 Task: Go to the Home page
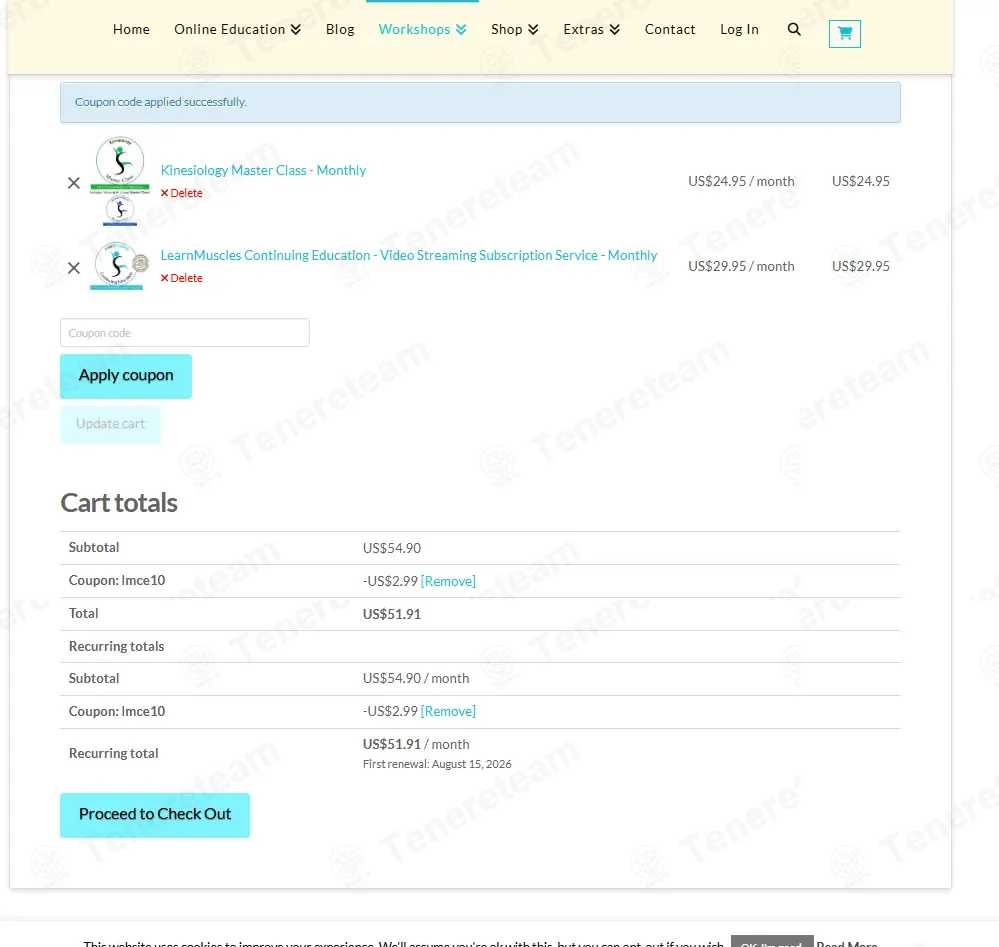pos(131,29)
